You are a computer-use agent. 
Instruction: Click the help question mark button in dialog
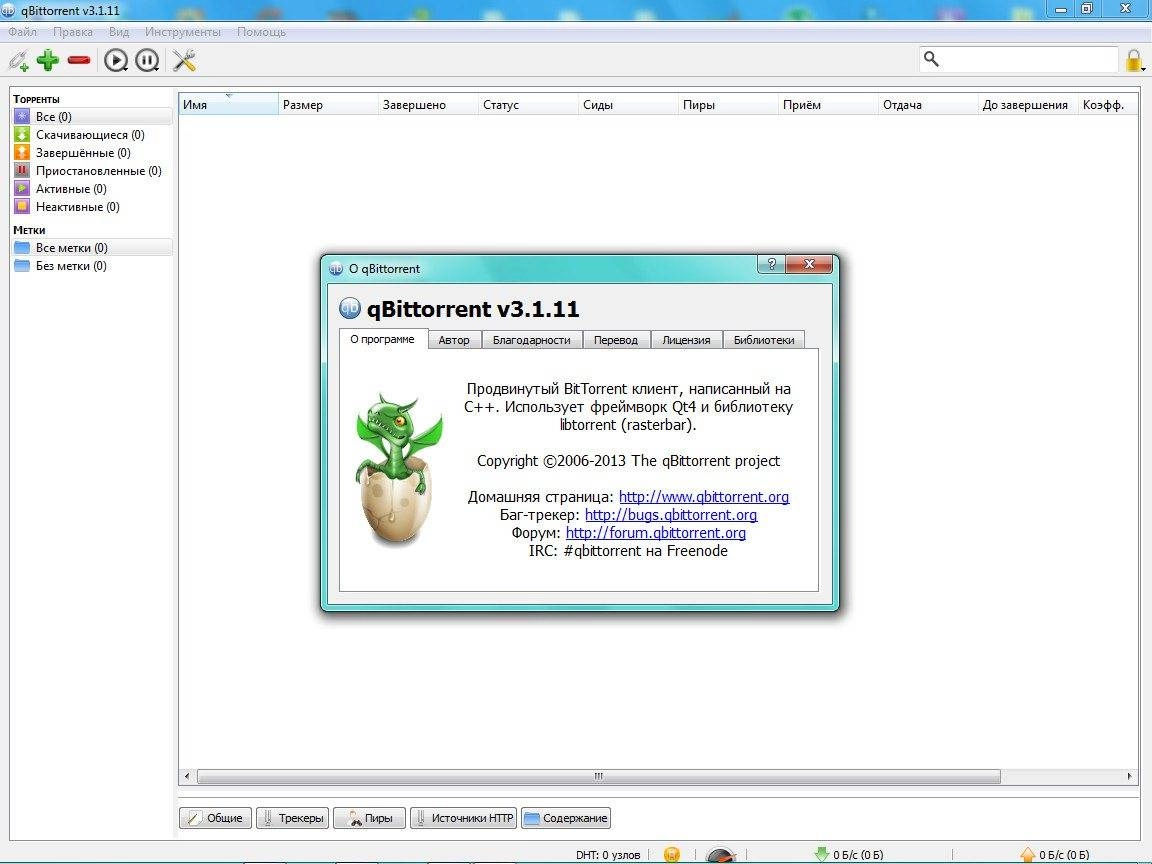tap(771, 264)
